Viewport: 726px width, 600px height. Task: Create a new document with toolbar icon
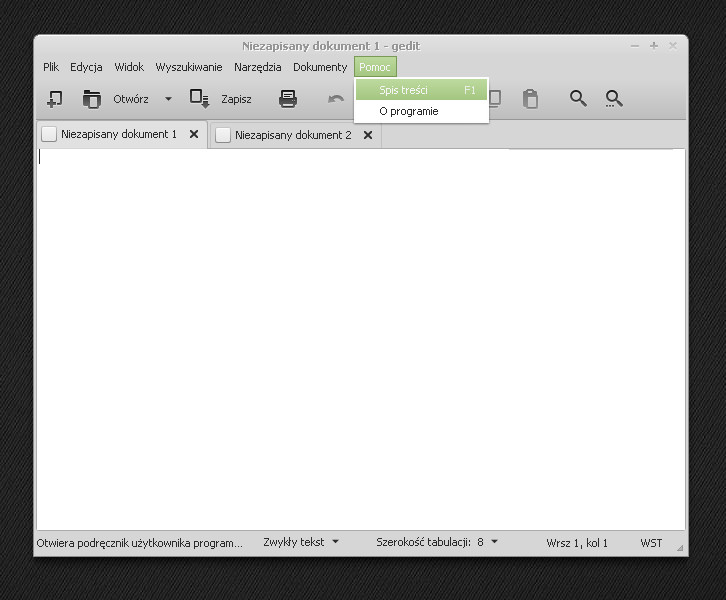click(55, 99)
